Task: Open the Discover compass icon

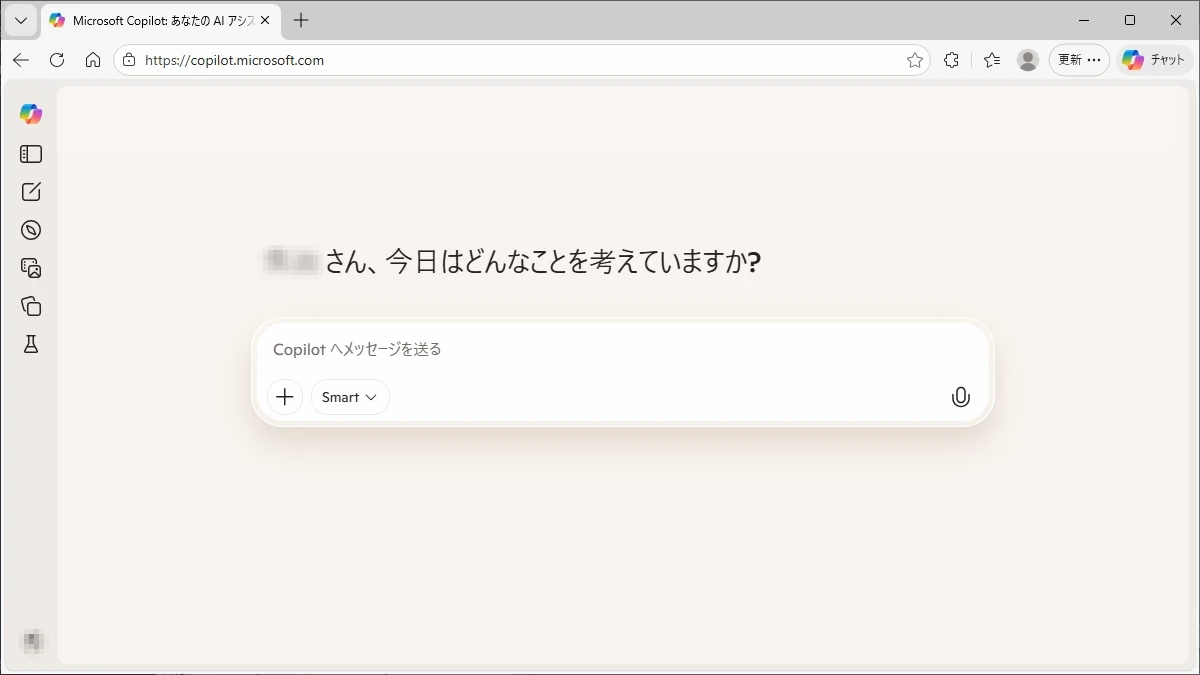Action: click(x=31, y=230)
